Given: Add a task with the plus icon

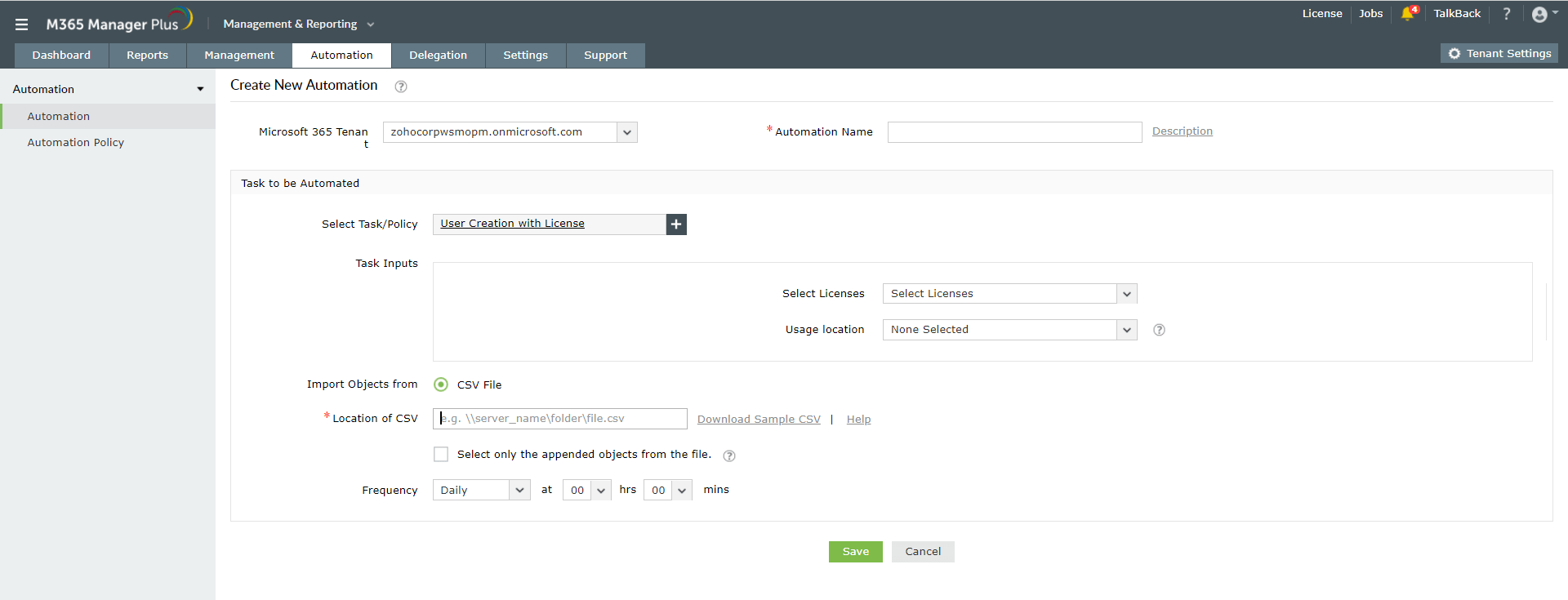Looking at the screenshot, I should [676, 224].
